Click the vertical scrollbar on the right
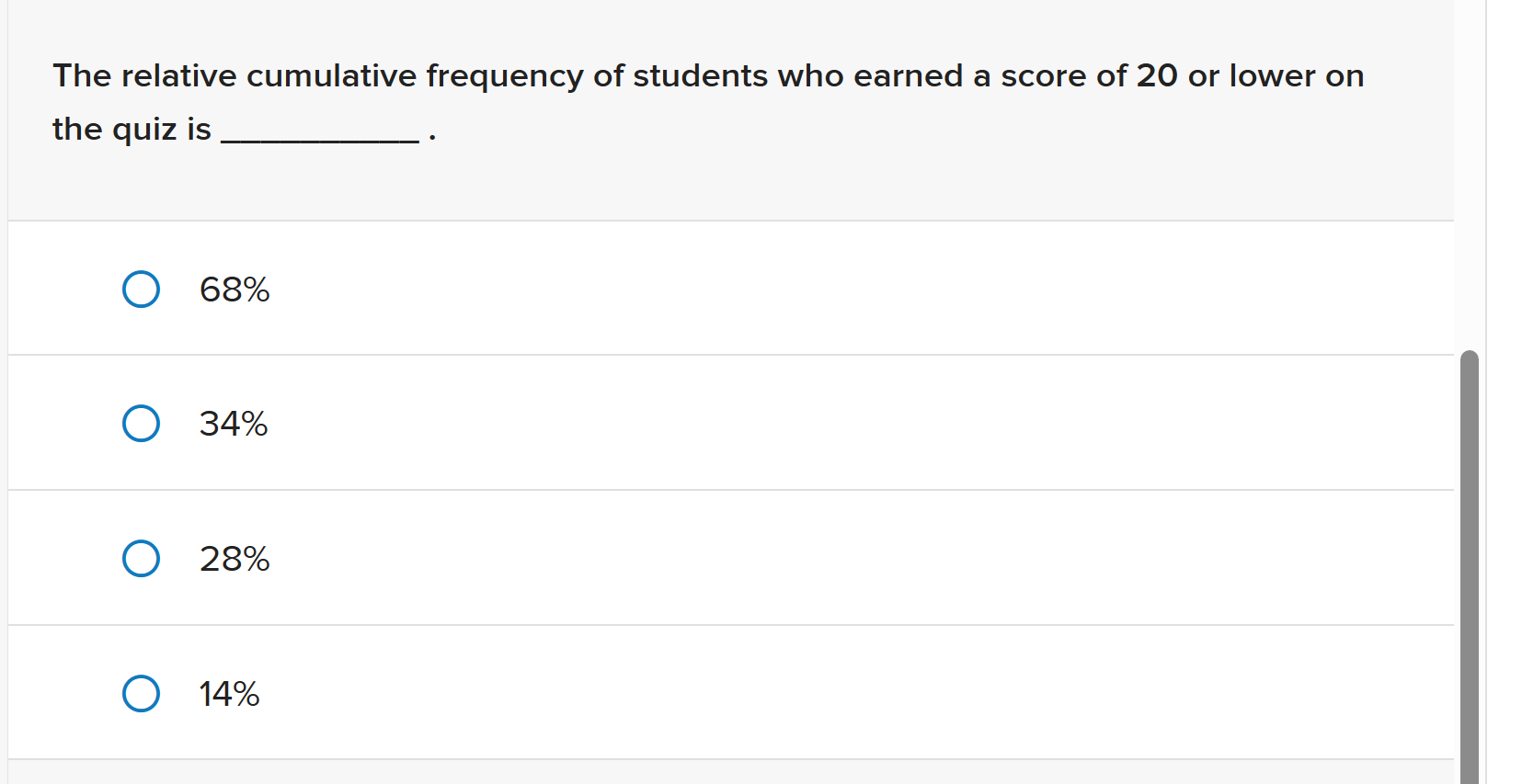 pyautogui.click(x=1471, y=551)
